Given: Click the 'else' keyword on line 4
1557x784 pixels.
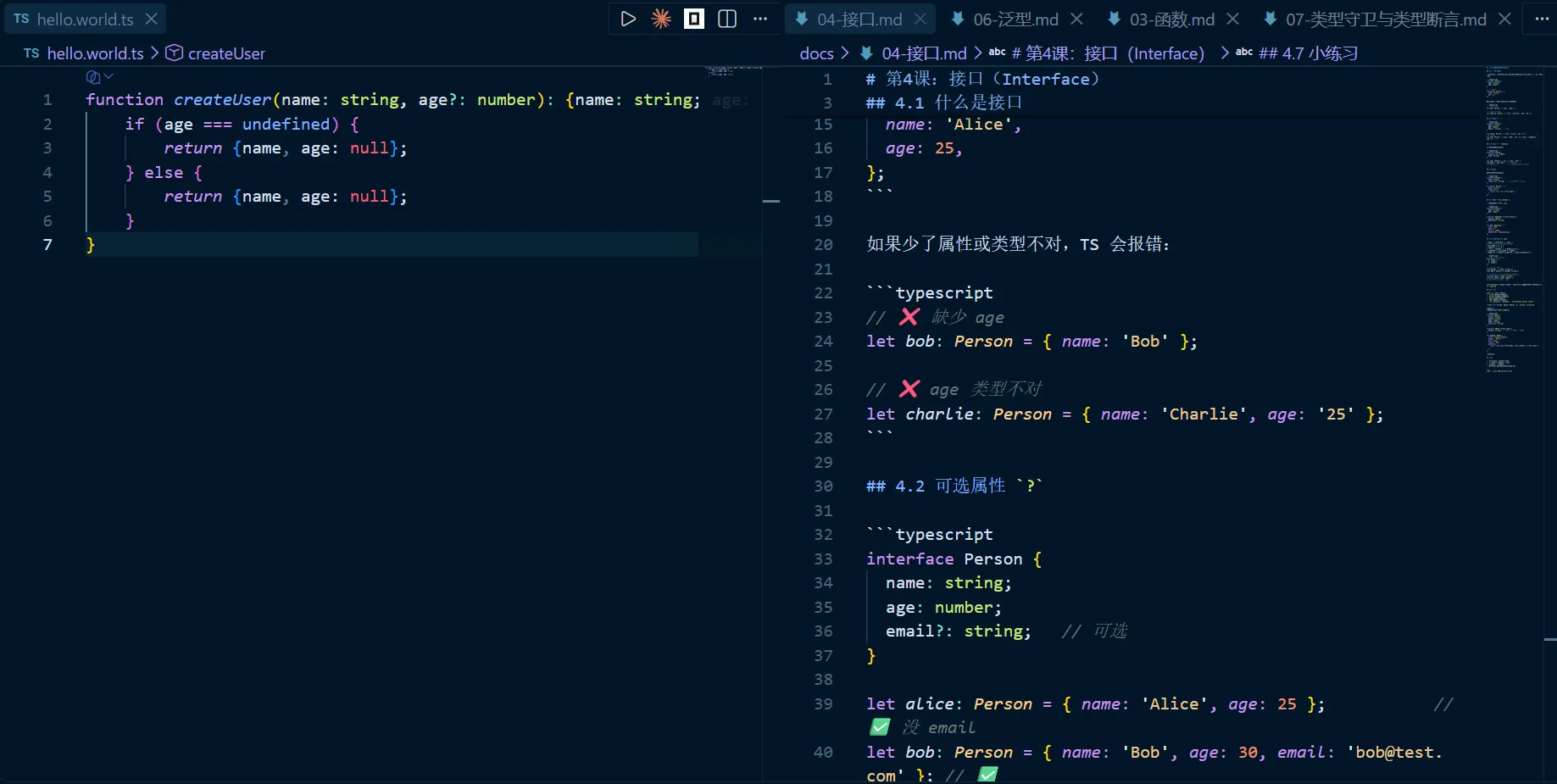Looking at the screenshot, I should point(164,172).
